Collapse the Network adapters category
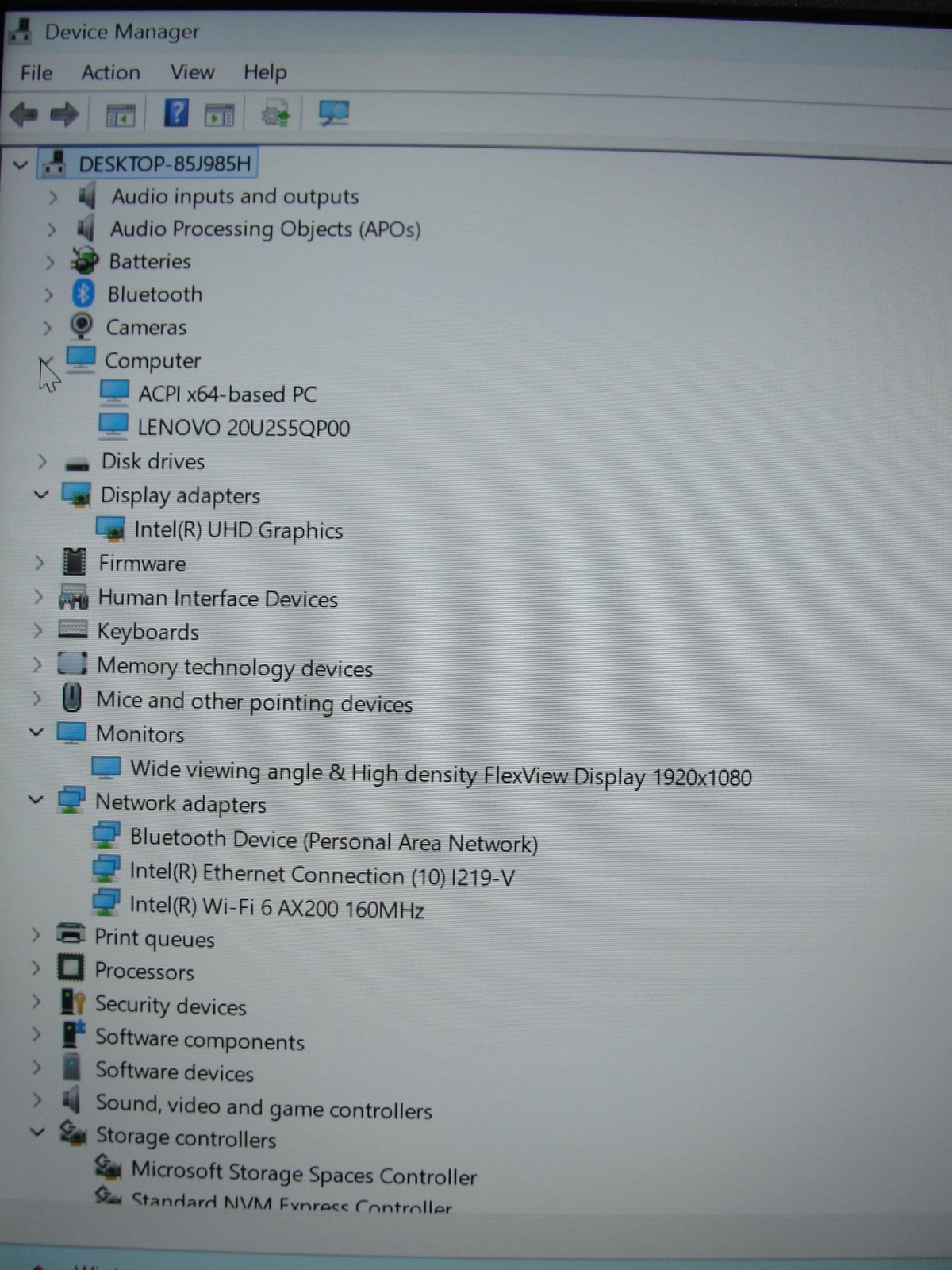Viewport: 952px width, 1270px height. pyautogui.click(x=36, y=799)
